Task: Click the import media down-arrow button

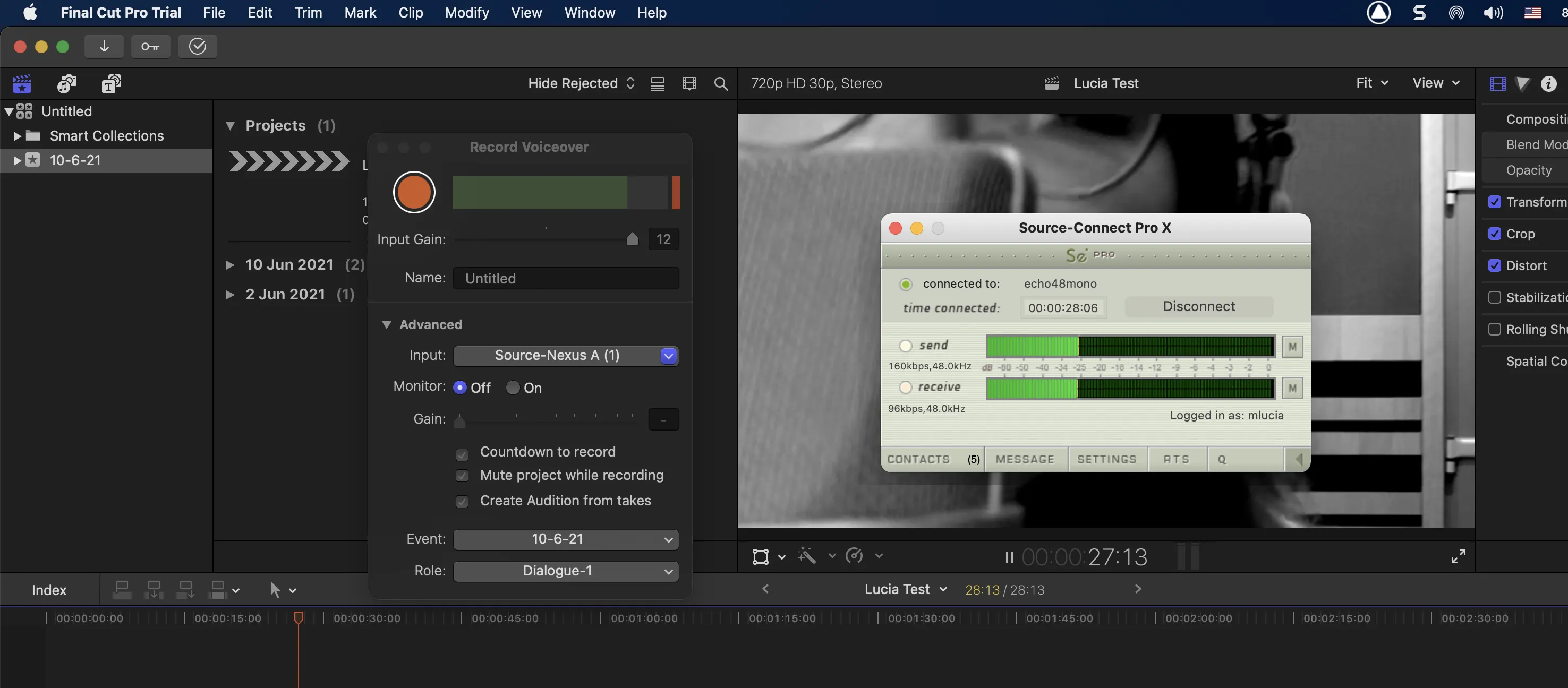Action: click(x=104, y=46)
